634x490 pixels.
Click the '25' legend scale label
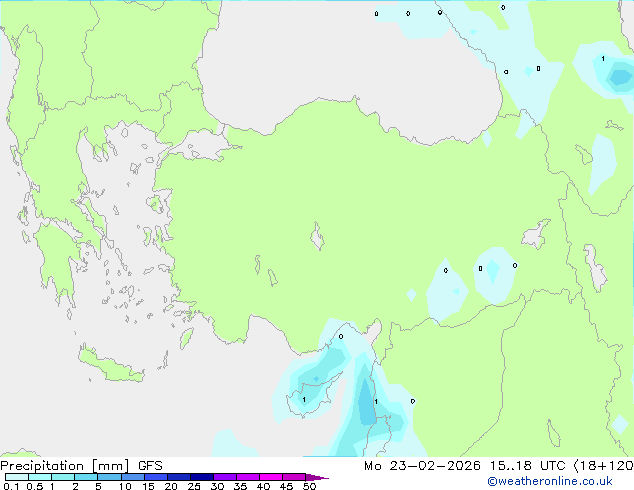194,486
